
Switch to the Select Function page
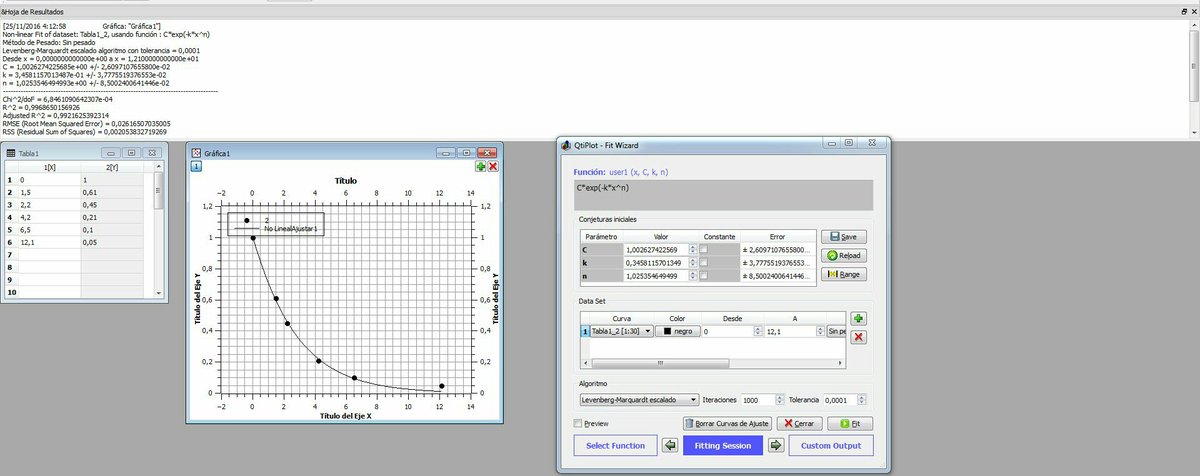pos(615,445)
